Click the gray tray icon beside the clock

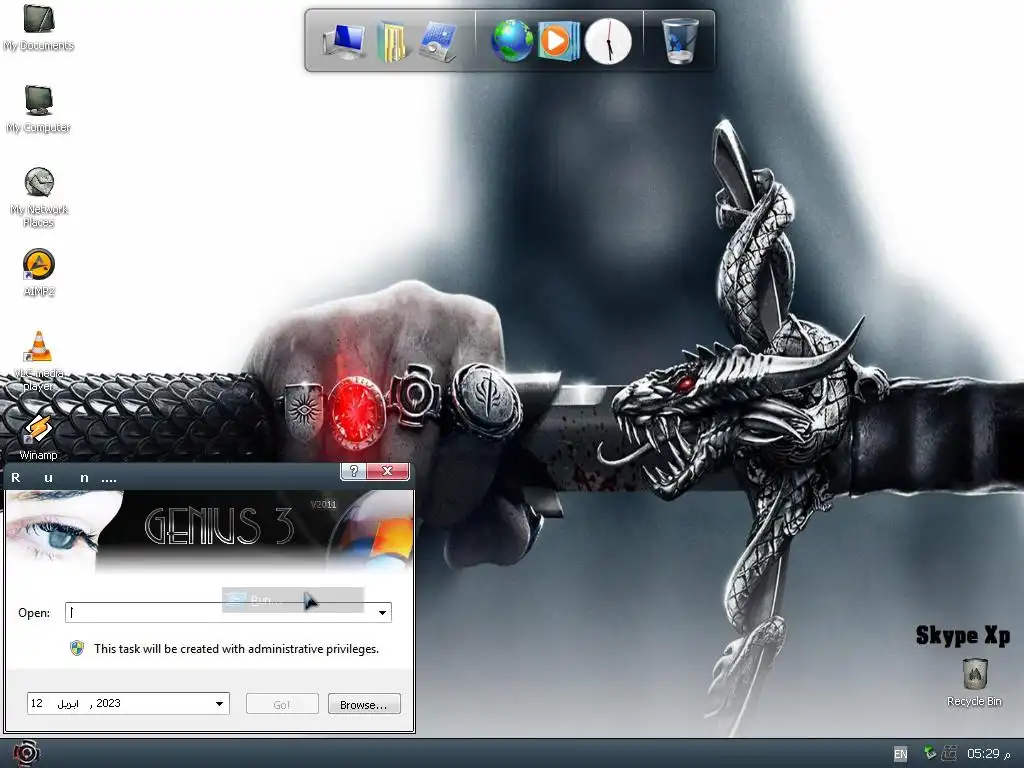949,753
